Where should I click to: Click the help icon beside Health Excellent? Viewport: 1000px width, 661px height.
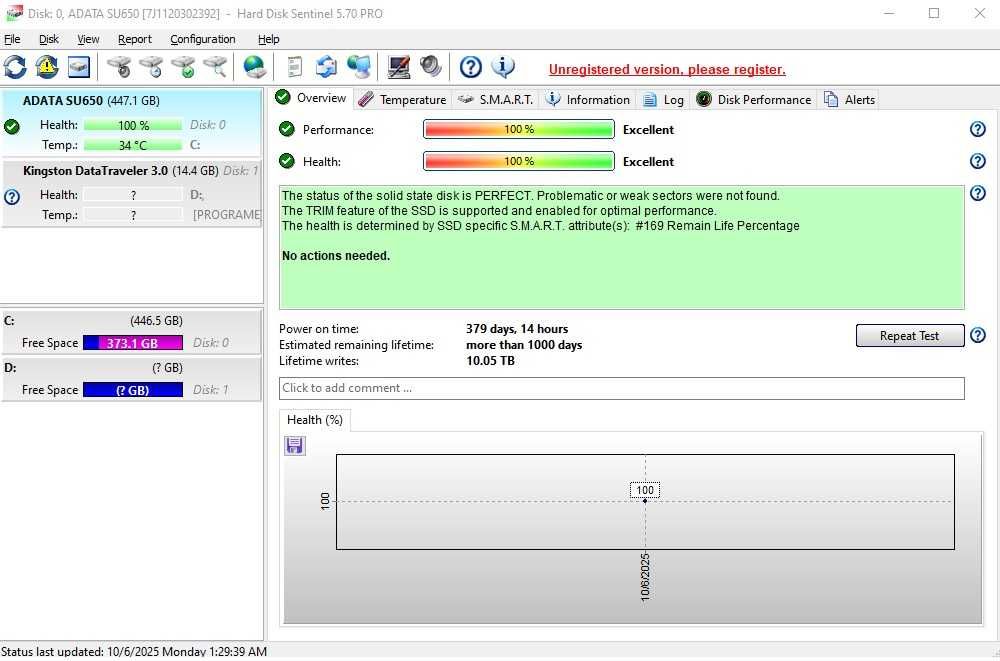pos(978,161)
